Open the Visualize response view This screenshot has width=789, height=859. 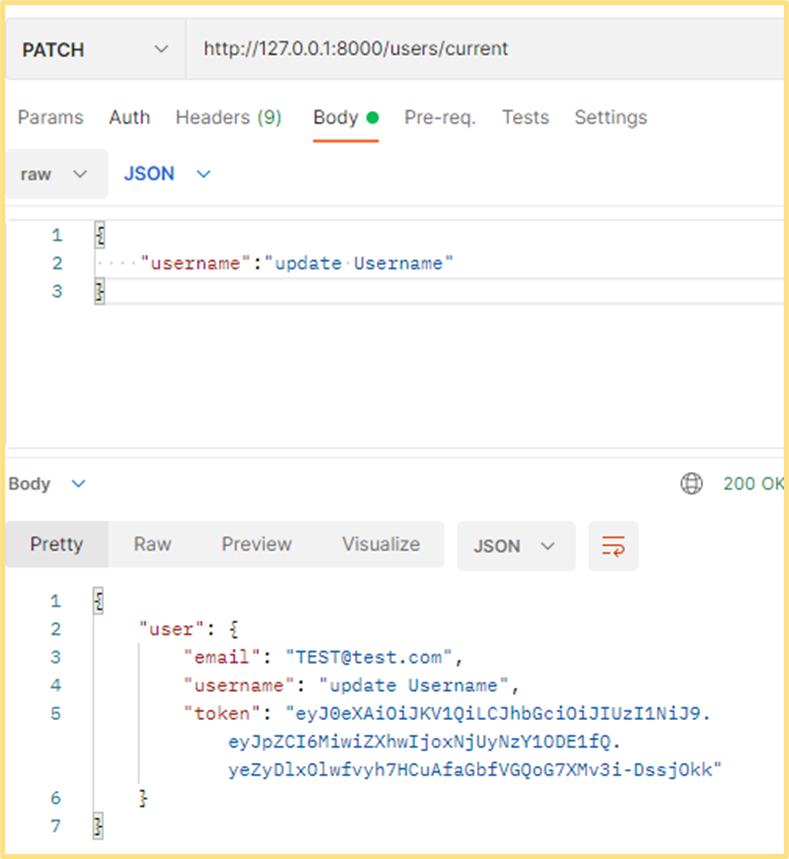pos(381,545)
